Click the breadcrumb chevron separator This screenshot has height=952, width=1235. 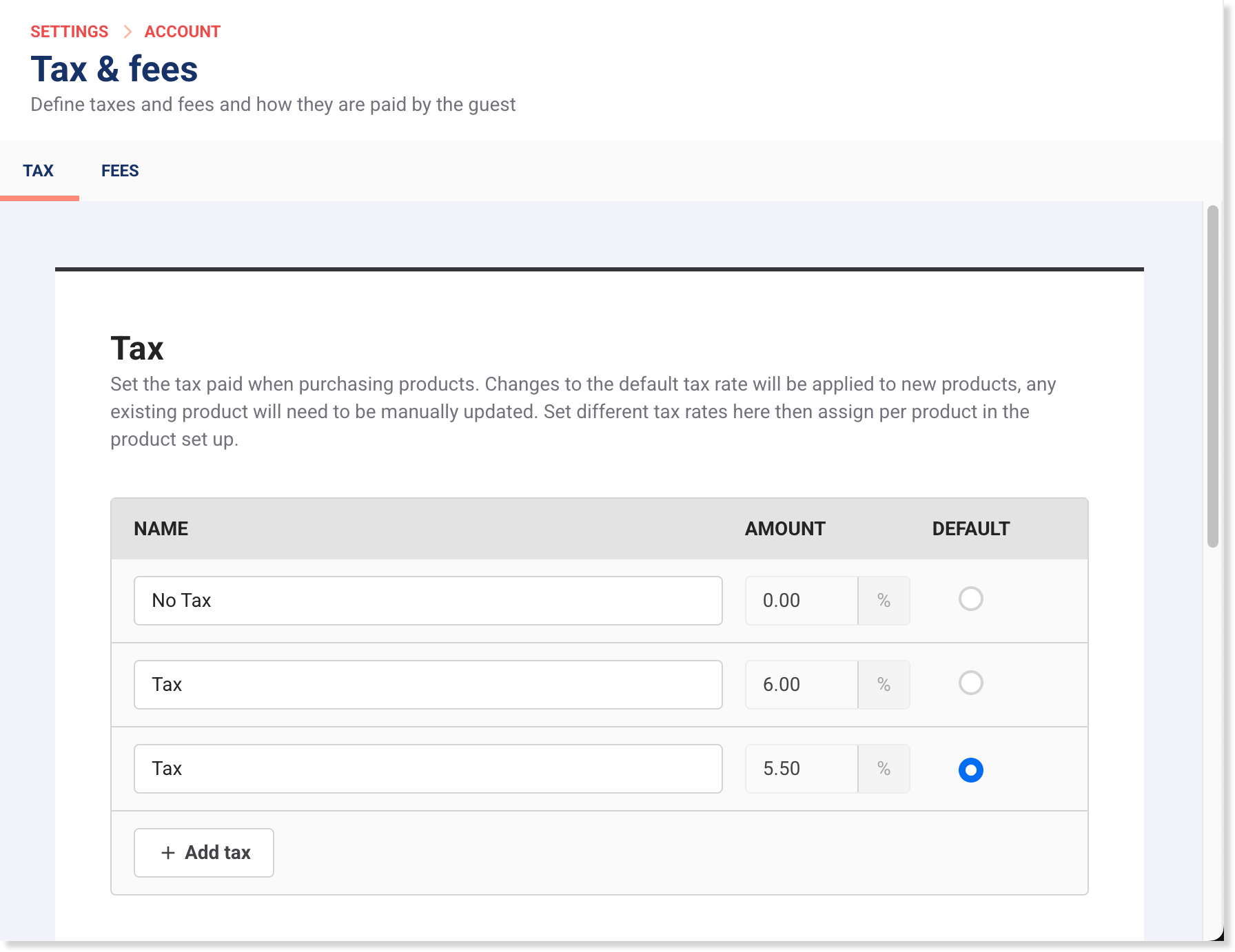[127, 32]
